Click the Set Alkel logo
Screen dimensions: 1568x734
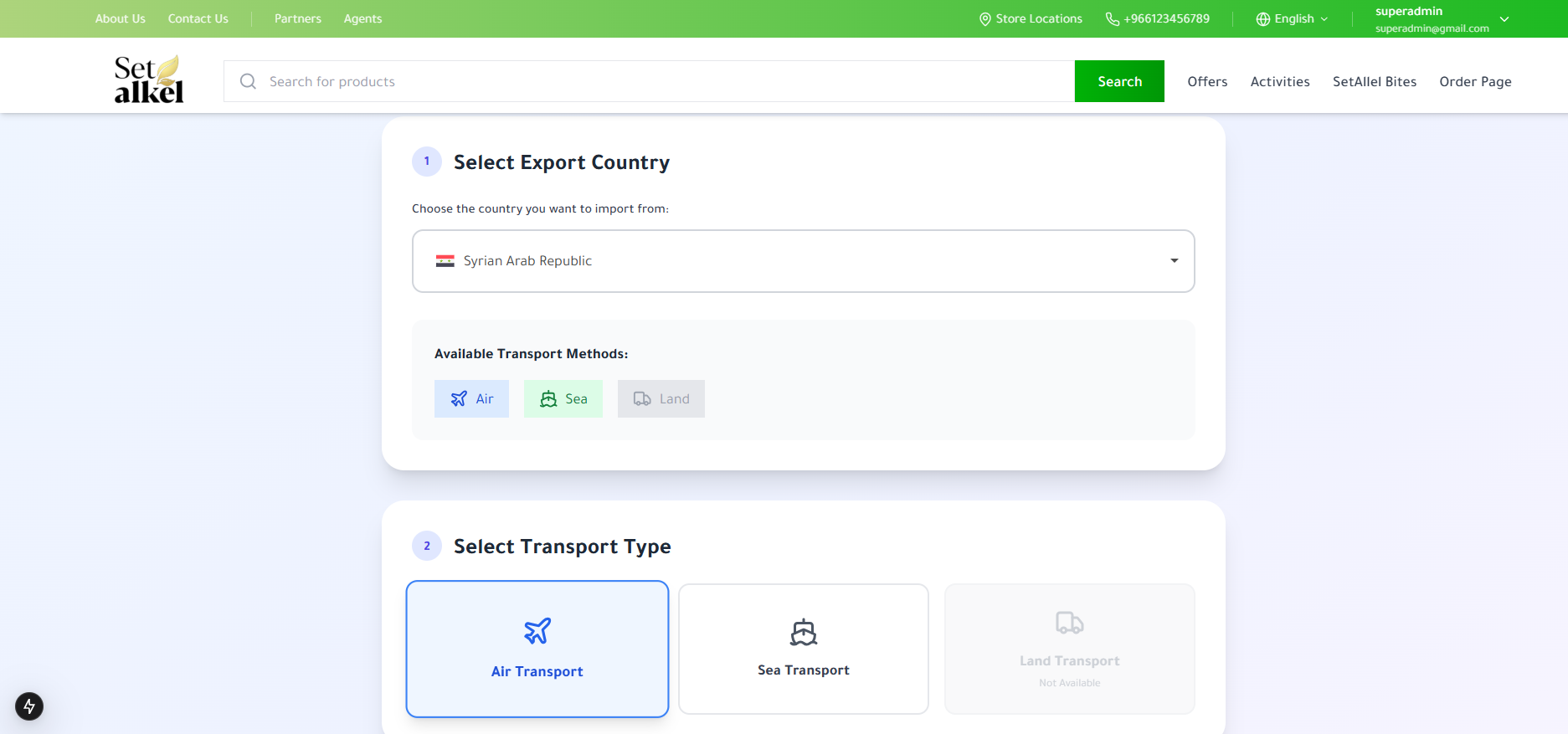coord(149,80)
